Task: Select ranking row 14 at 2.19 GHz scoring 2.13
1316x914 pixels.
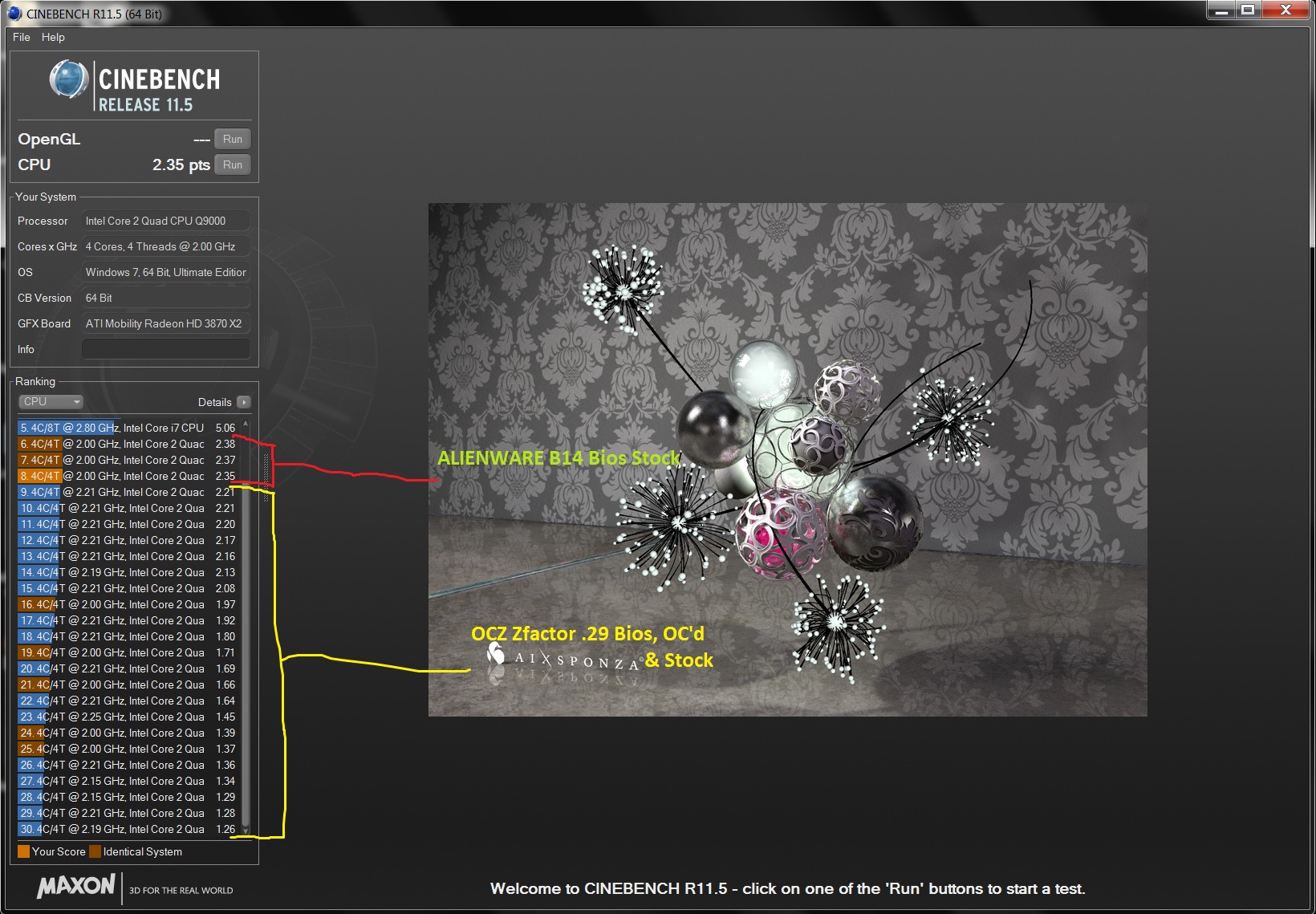Action: 128,572
